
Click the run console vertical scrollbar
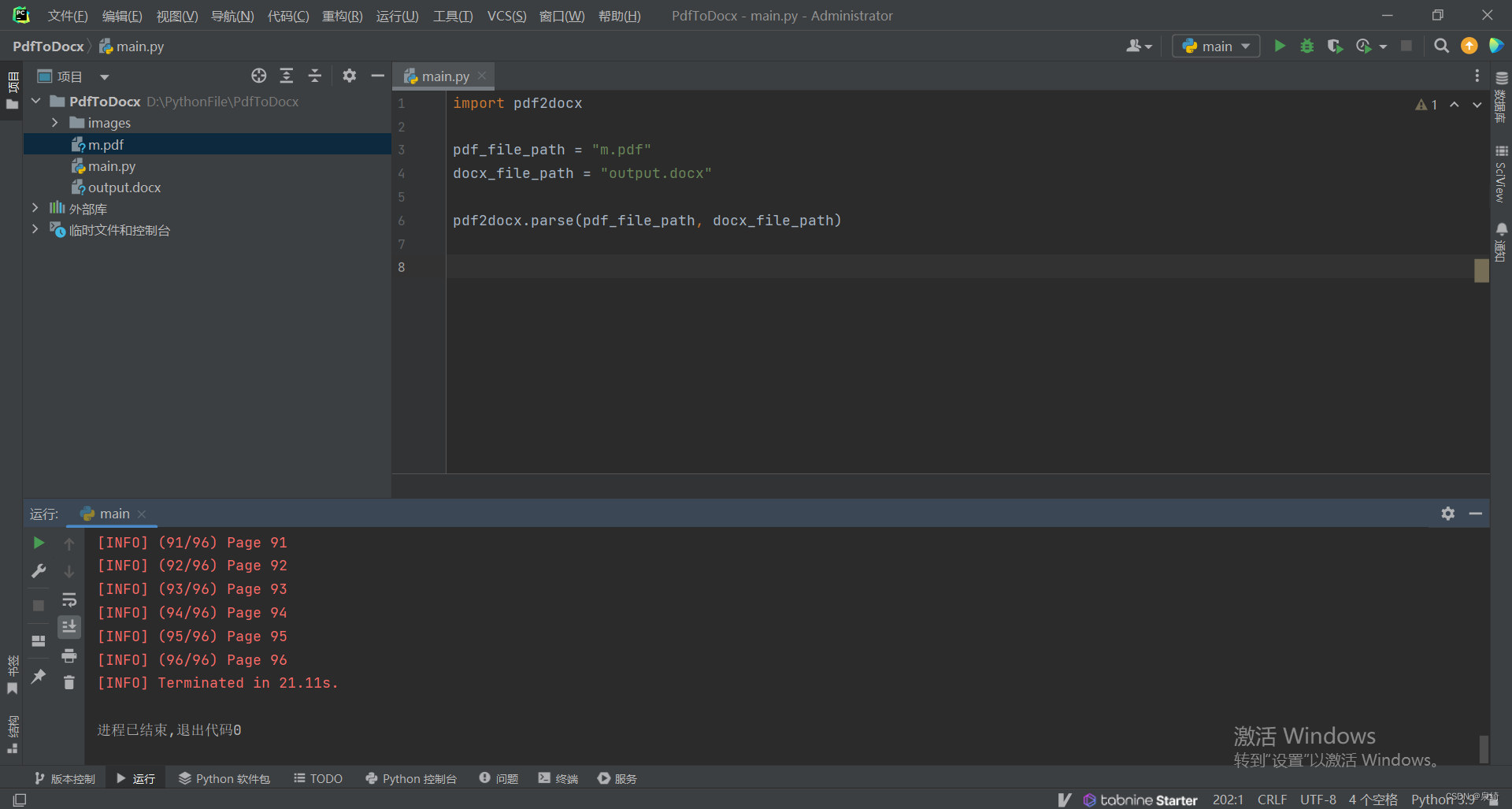click(1484, 749)
